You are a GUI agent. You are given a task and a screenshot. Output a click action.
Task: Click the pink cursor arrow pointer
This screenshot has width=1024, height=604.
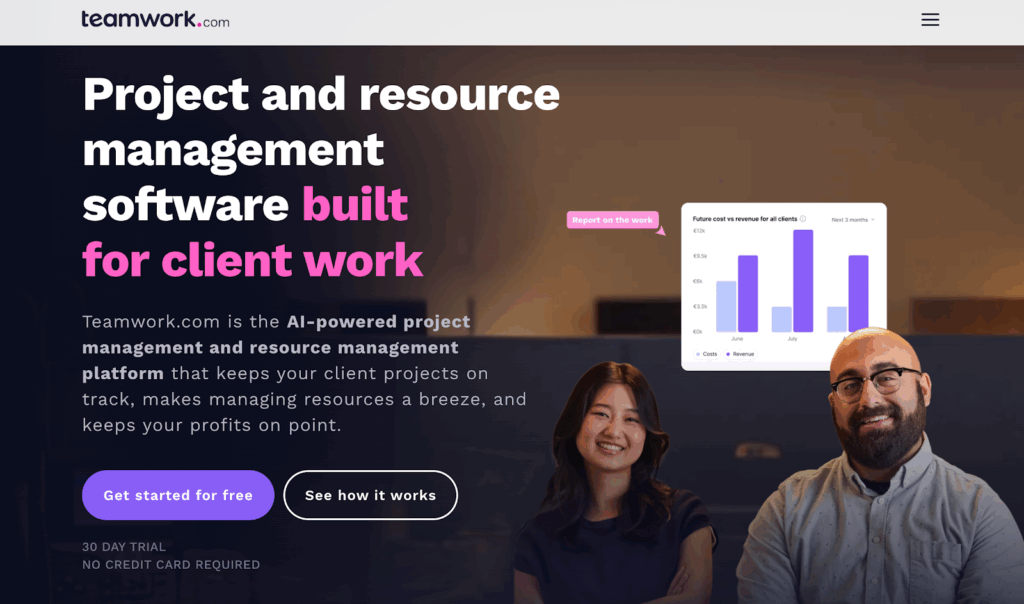tap(661, 230)
